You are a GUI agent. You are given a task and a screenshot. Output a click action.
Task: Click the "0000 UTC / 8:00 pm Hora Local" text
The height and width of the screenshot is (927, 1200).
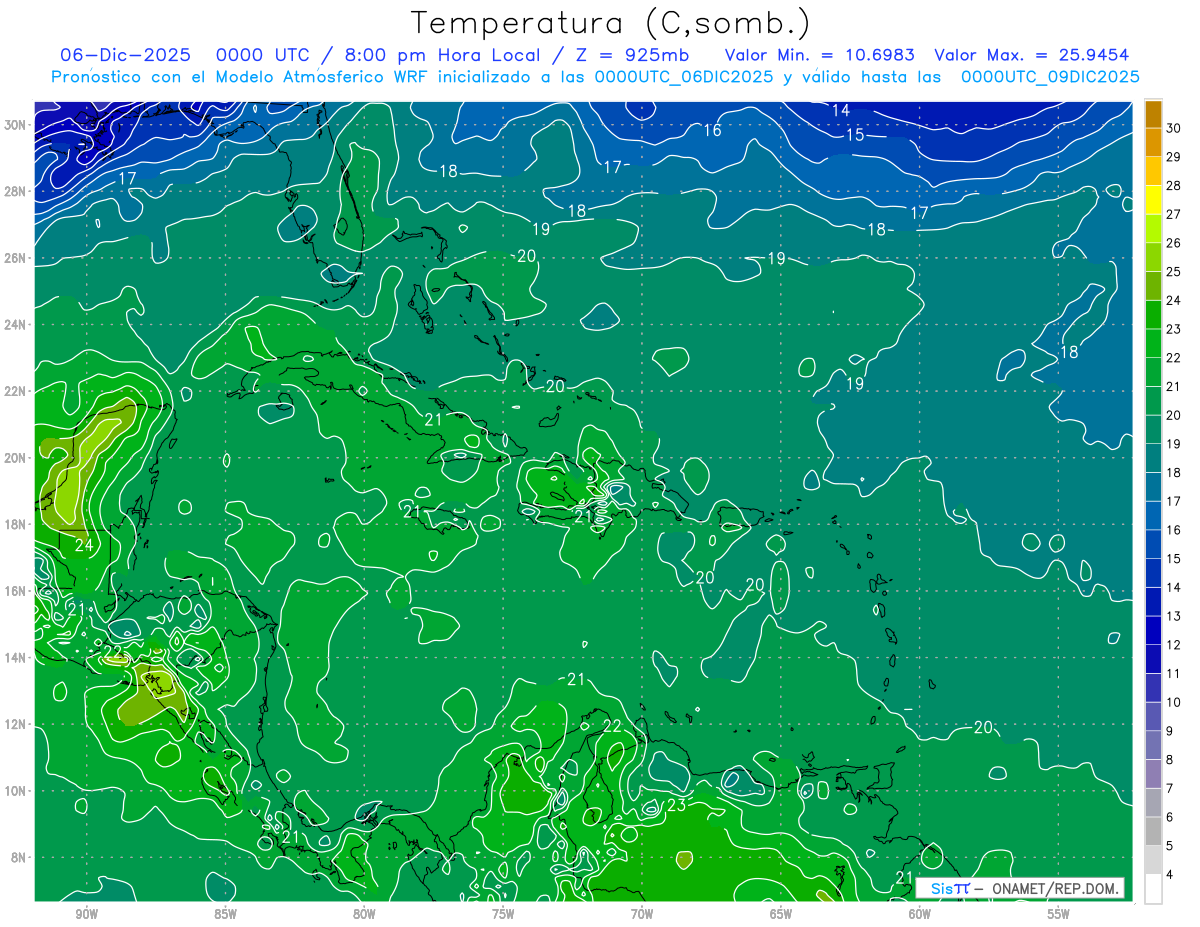pos(378,55)
